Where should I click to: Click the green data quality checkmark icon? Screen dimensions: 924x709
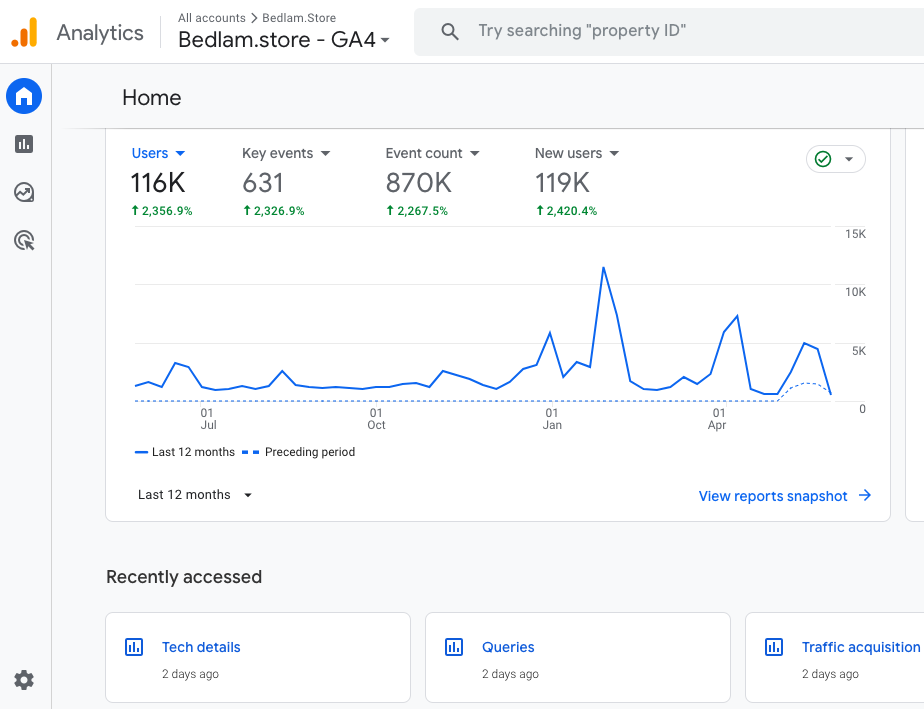[823, 159]
